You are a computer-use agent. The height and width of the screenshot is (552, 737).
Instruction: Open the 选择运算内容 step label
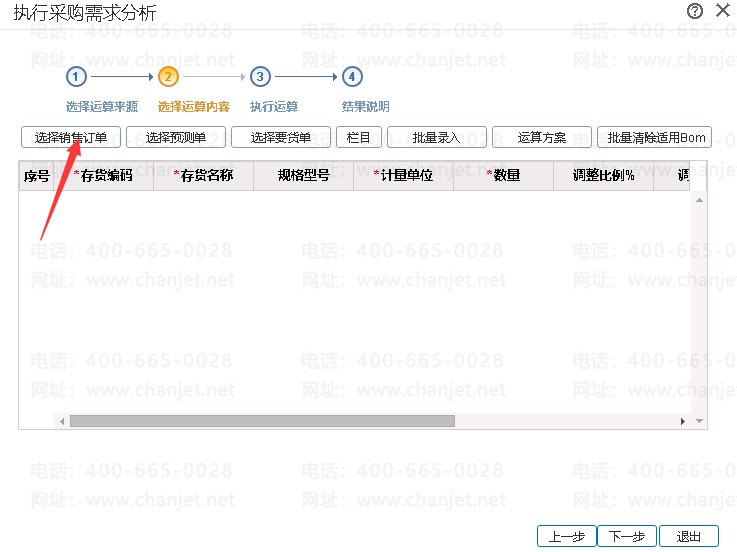click(x=194, y=107)
